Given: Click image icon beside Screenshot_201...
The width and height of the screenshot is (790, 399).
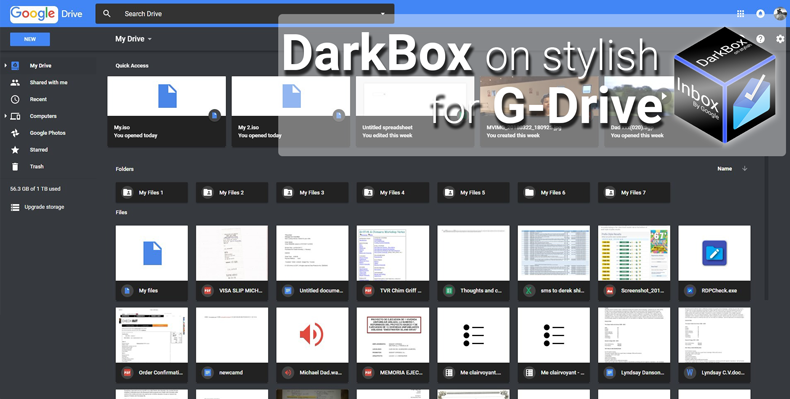Looking at the screenshot, I should coord(609,291).
